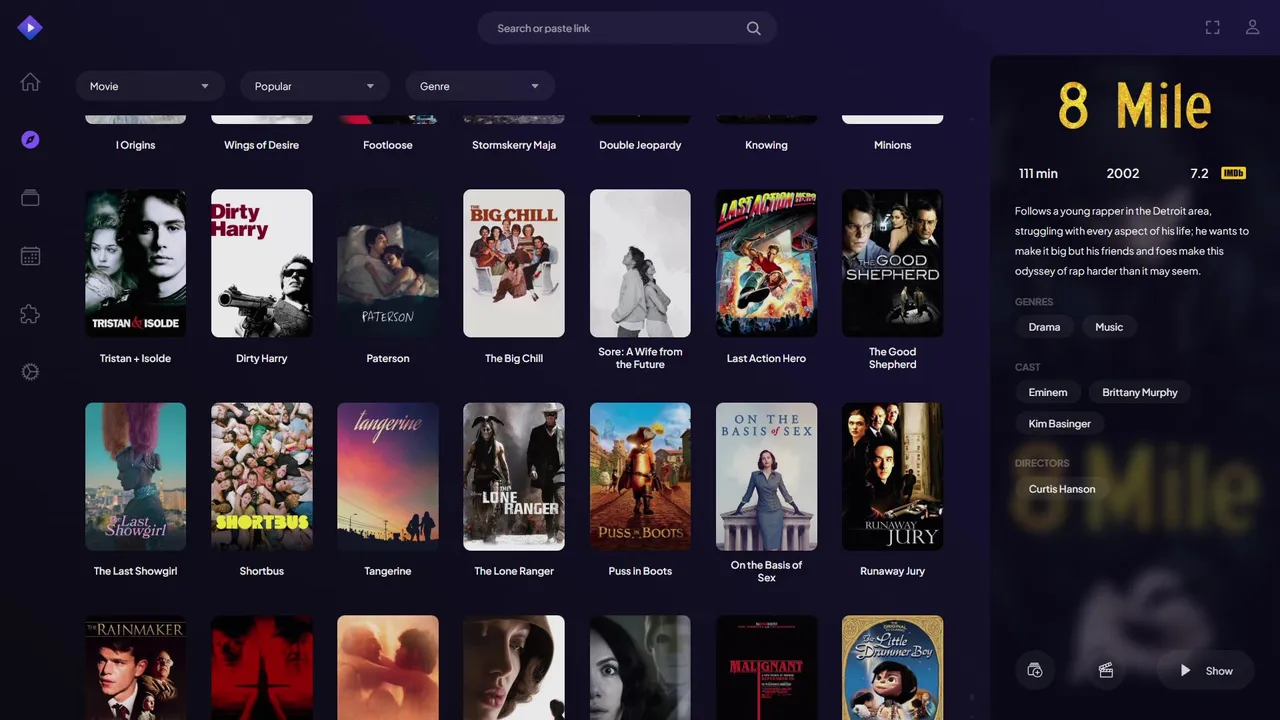
Task: Open The Big Chill poster
Action: [x=514, y=263]
